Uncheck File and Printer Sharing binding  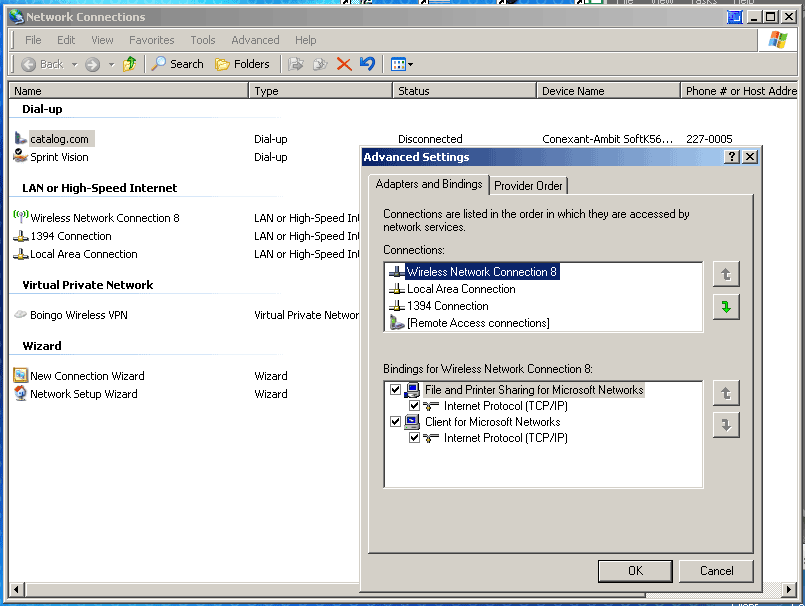396,390
